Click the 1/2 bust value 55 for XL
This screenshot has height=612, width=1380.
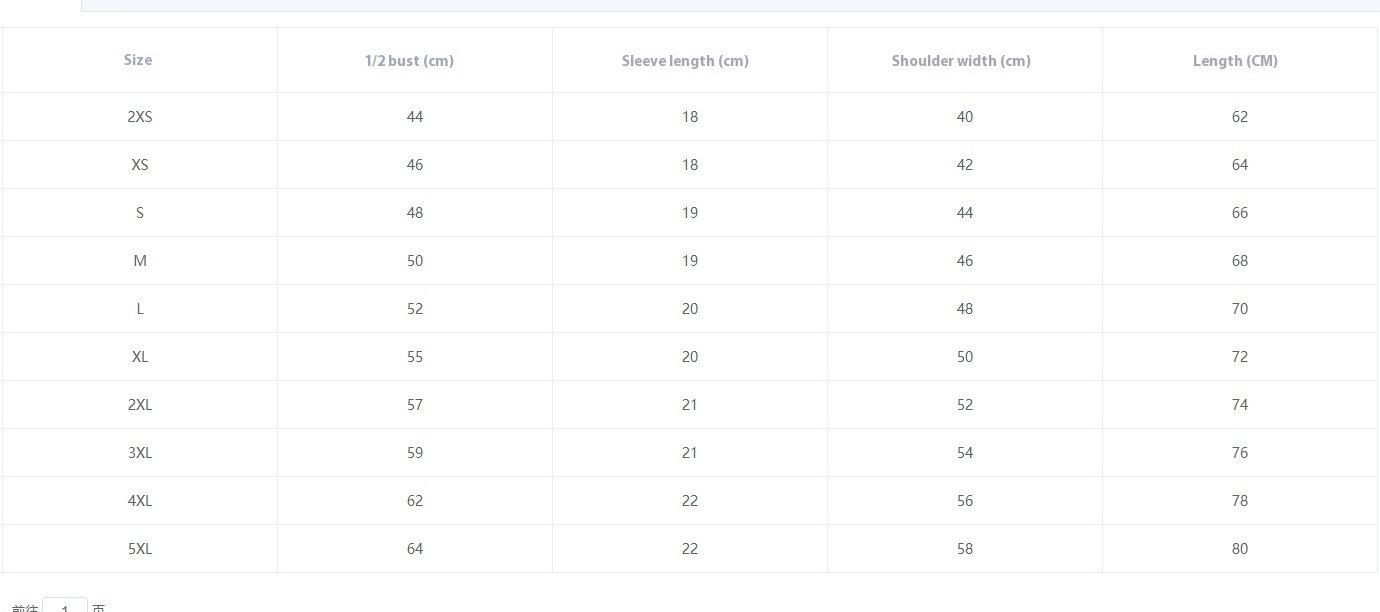pos(415,357)
